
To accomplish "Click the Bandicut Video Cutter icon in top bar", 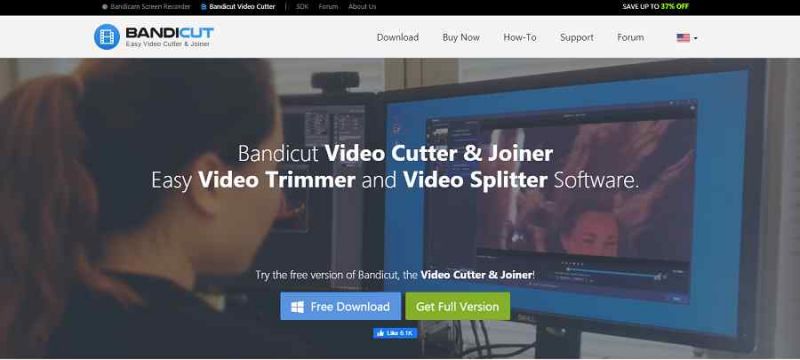I will pyautogui.click(x=204, y=7).
